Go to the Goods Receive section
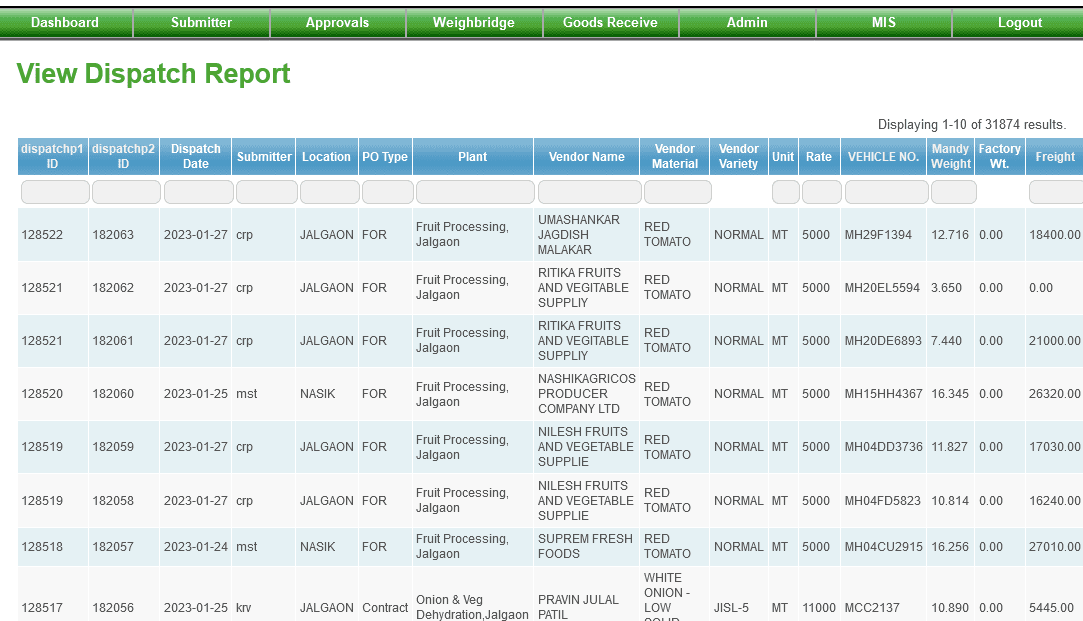This screenshot has height=621, width=1083. (610, 22)
